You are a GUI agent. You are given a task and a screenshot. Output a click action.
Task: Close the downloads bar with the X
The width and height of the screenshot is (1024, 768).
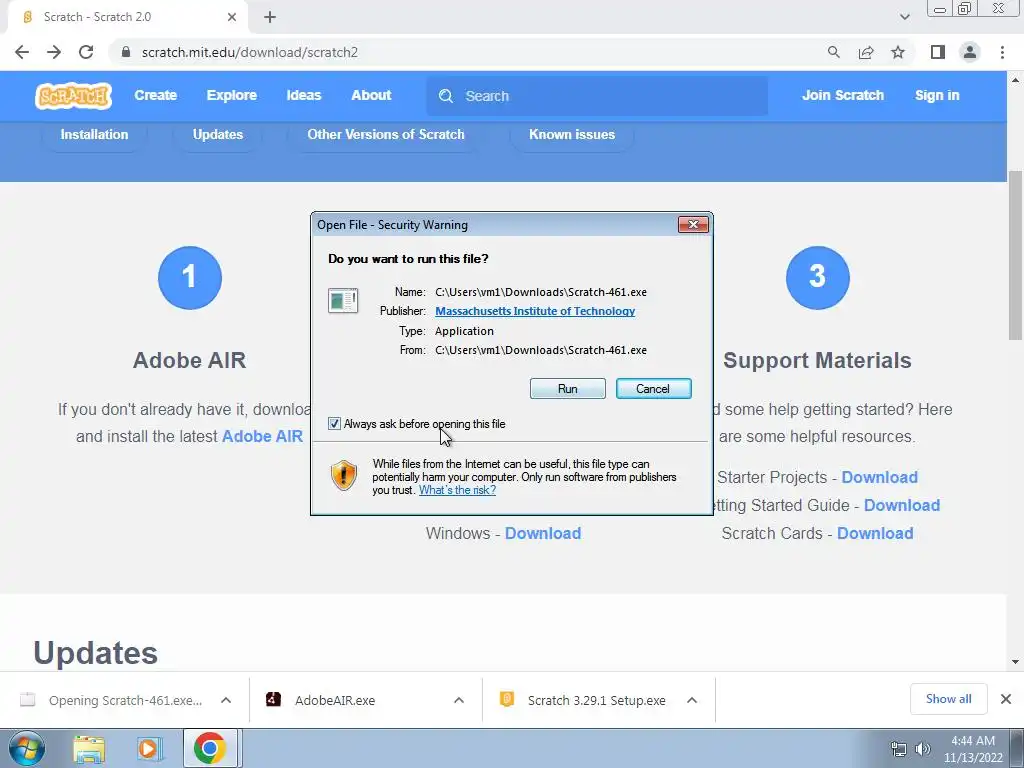tap(1006, 699)
